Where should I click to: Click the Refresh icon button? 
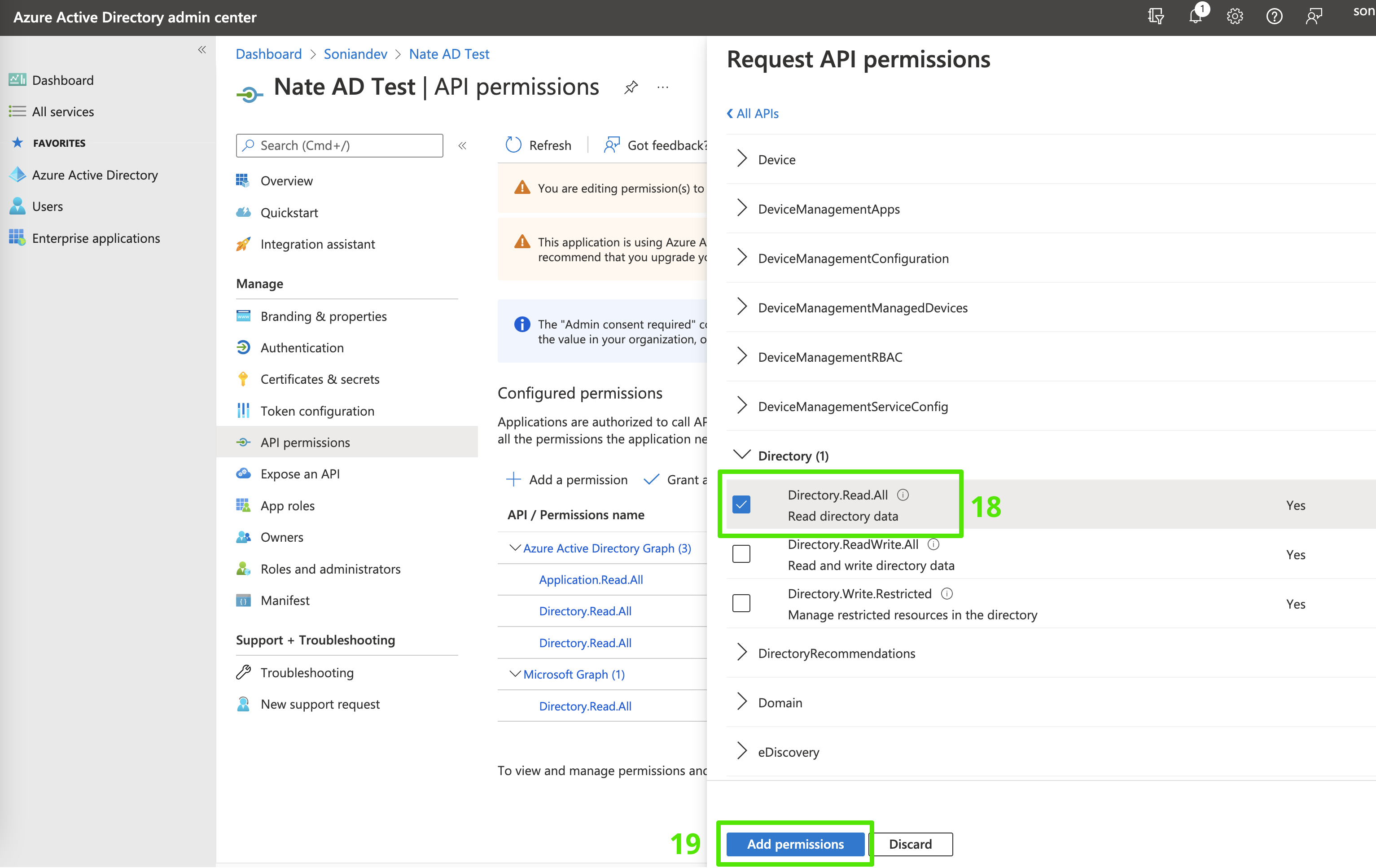tap(513, 145)
